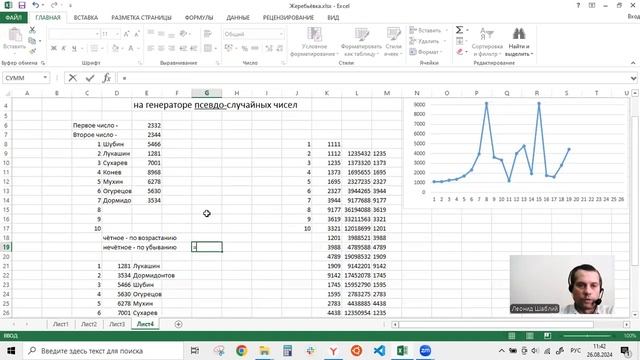Switch to the ФОРМУЛЫ ribbon tab
Screen dimensions: 640x360
tap(199, 18)
